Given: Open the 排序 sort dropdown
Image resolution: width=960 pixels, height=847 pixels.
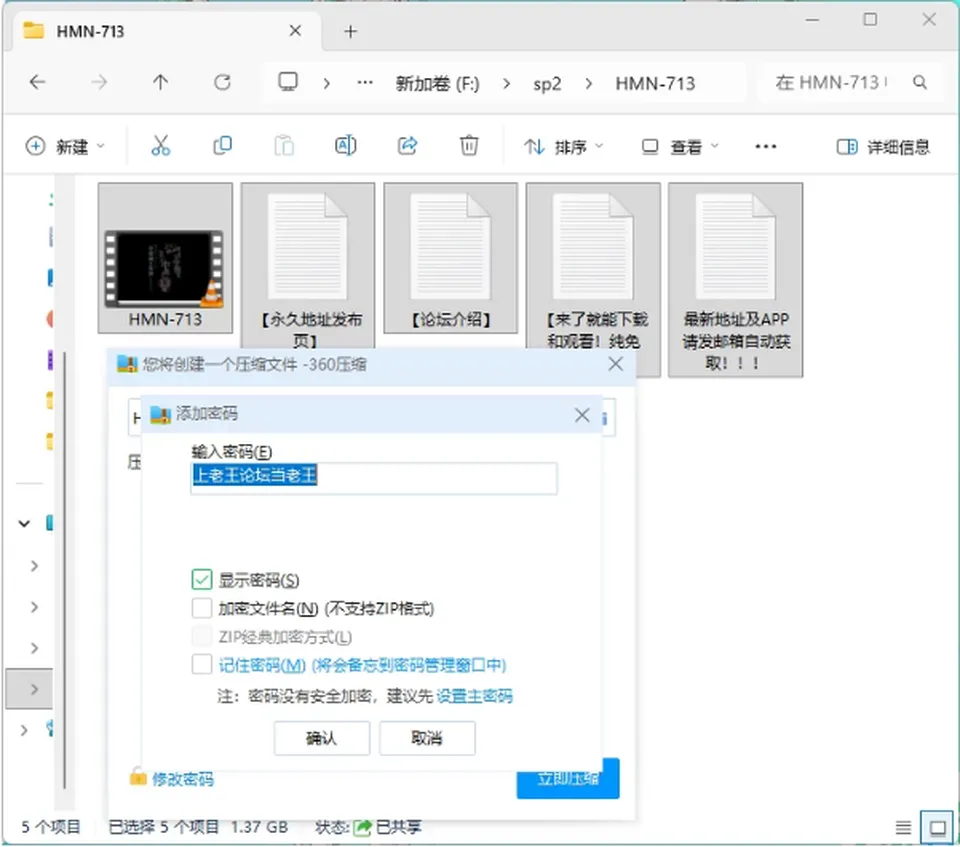Looking at the screenshot, I should tap(564, 146).
